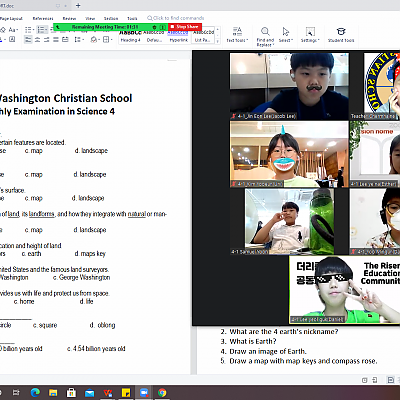400x400 pixels.
Task: Toggle distributed alignment
Action: point(65,40)
